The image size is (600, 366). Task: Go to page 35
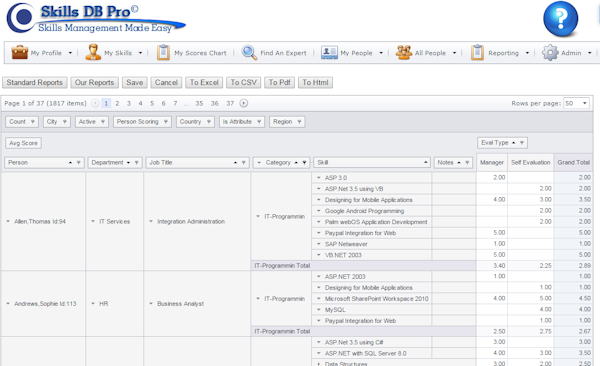[x=199, y=103]
